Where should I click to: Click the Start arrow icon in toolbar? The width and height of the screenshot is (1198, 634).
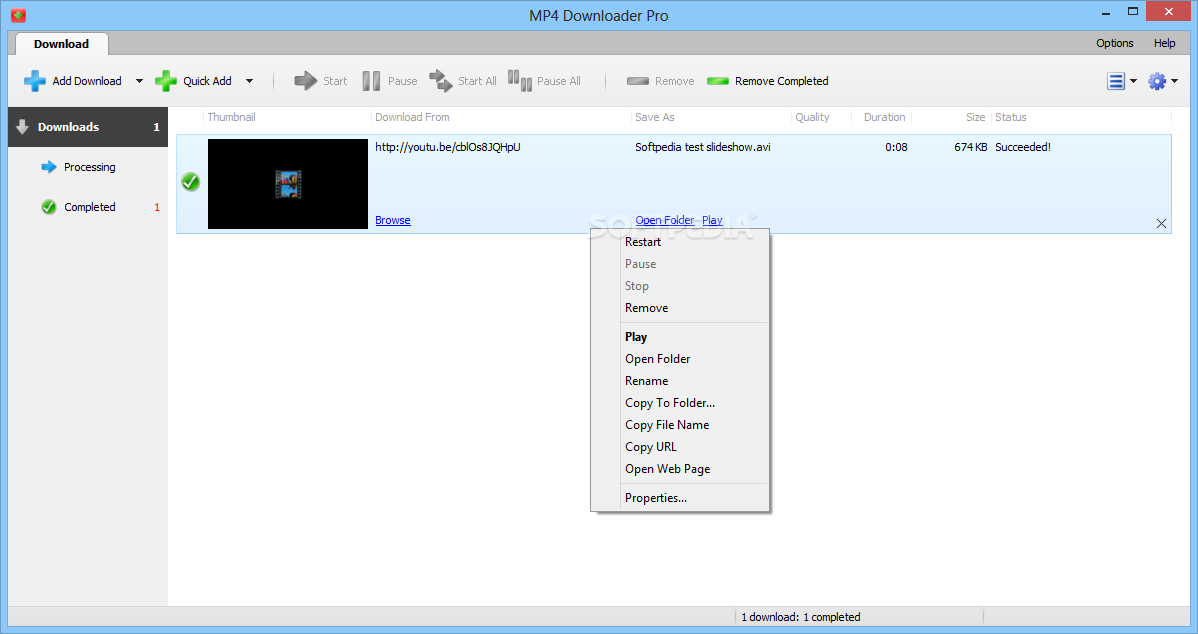(x=306, y=81)
